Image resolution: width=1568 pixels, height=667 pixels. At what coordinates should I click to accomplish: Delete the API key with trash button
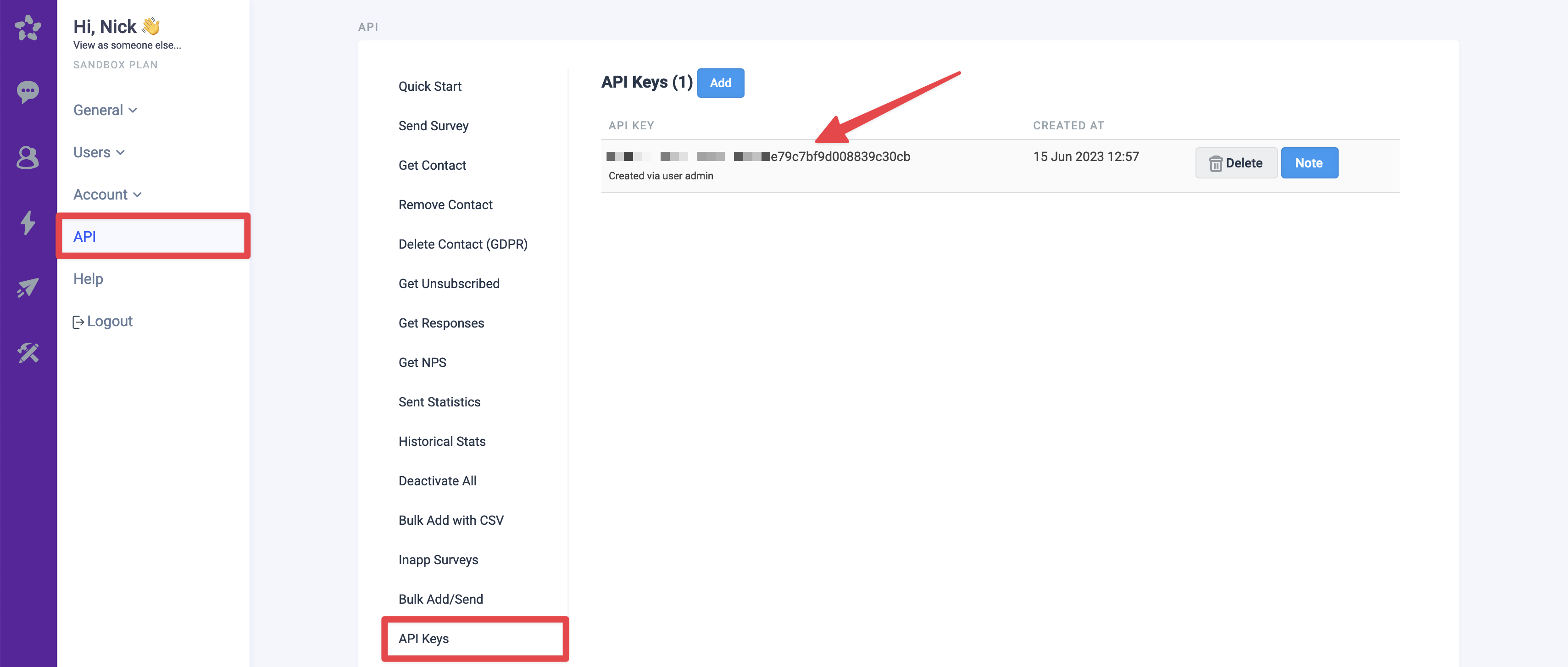(x=1236, y=163)
